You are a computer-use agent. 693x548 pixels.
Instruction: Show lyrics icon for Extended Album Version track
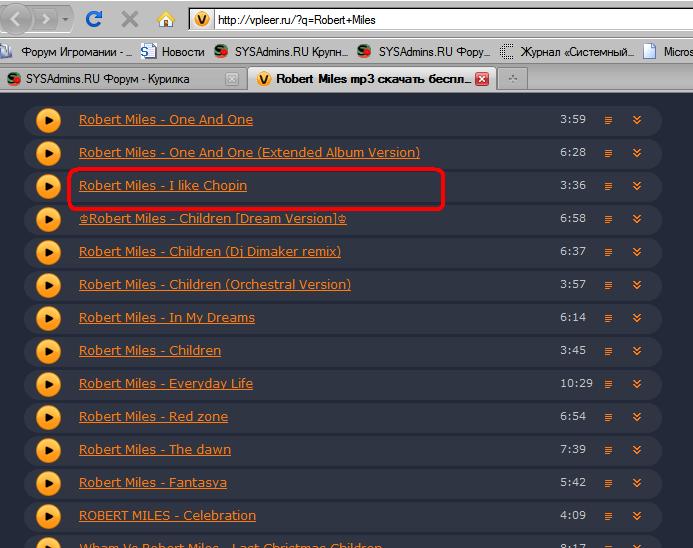(x=608, y=153)
